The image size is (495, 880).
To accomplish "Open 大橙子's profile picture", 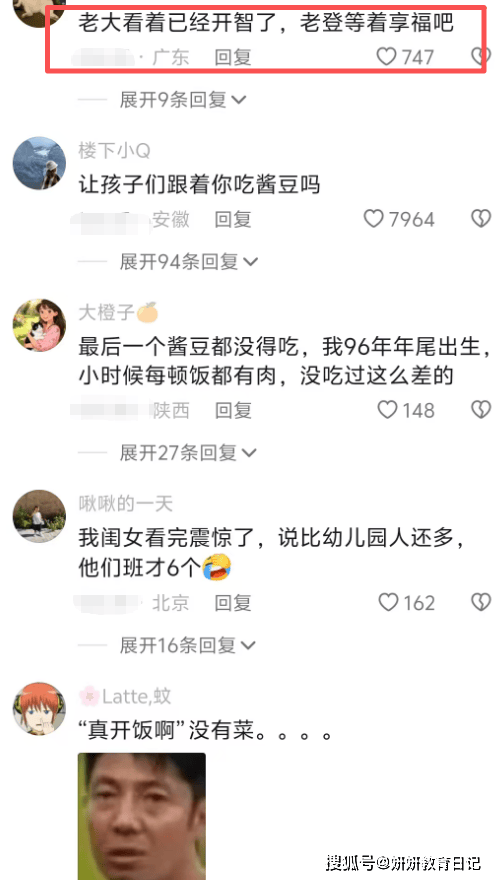I will point(39,325).
